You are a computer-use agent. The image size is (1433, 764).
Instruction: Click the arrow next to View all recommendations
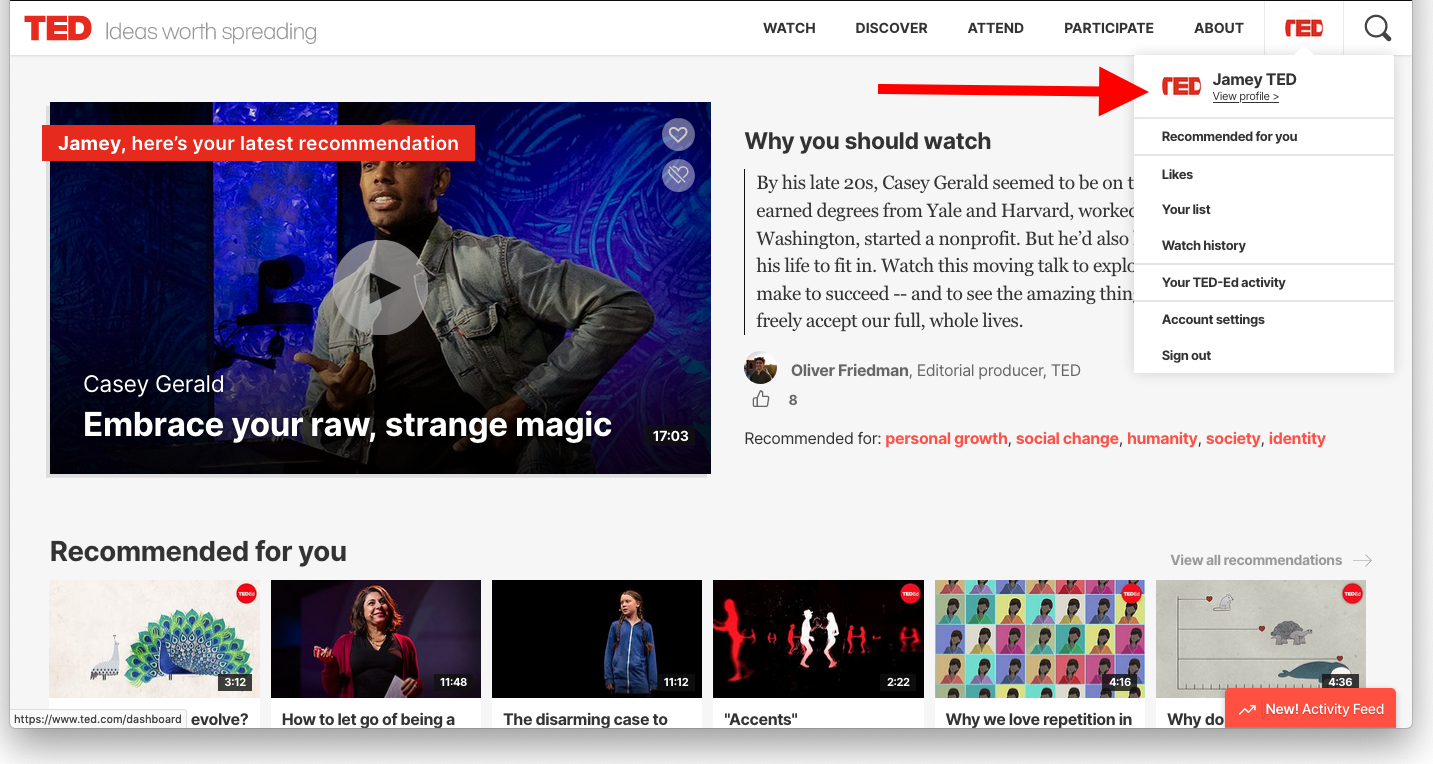tap(1362, 560)
